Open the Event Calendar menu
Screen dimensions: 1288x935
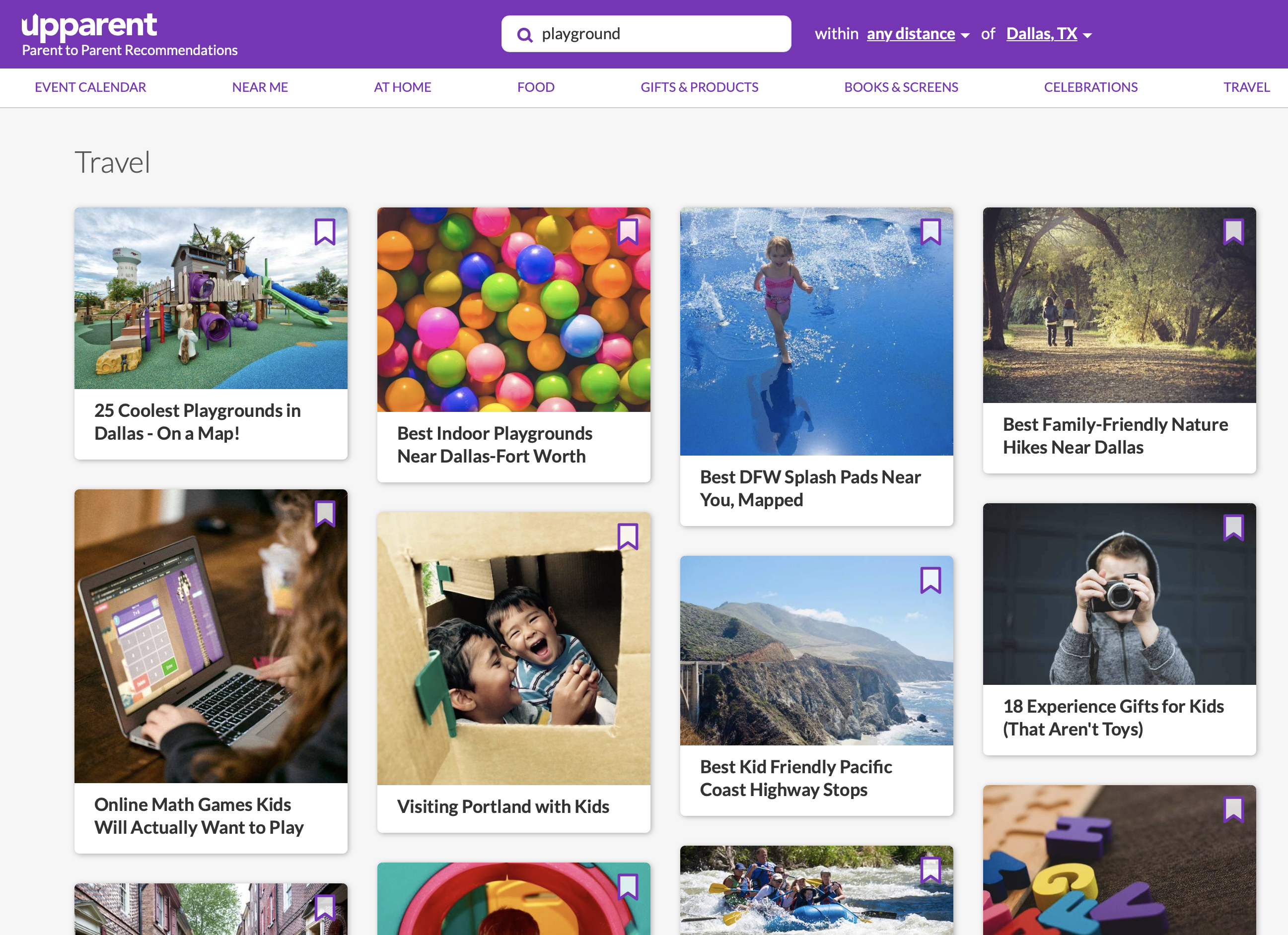point(90,87)
